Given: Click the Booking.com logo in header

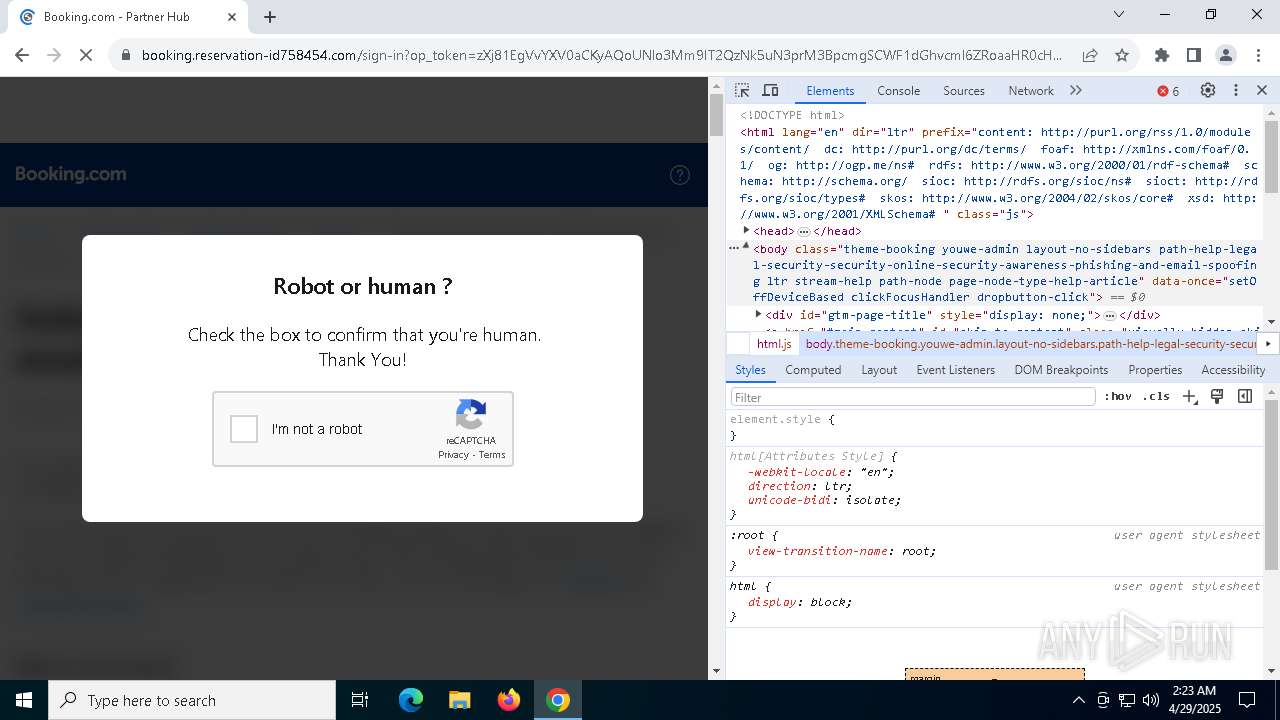Looking at the screenshot, I should (x=70, y=174).
